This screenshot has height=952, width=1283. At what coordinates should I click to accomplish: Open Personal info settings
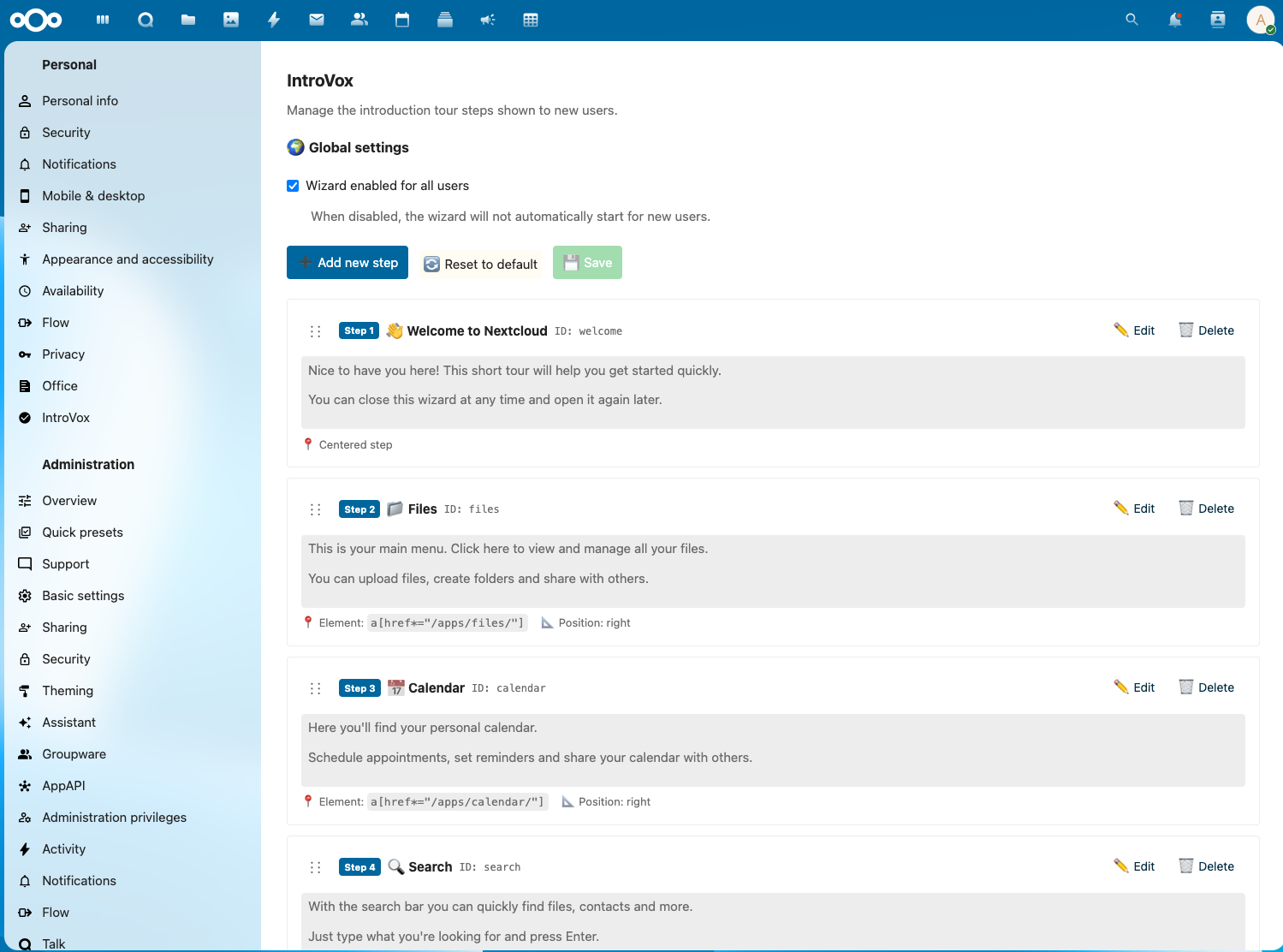[133, 101]
